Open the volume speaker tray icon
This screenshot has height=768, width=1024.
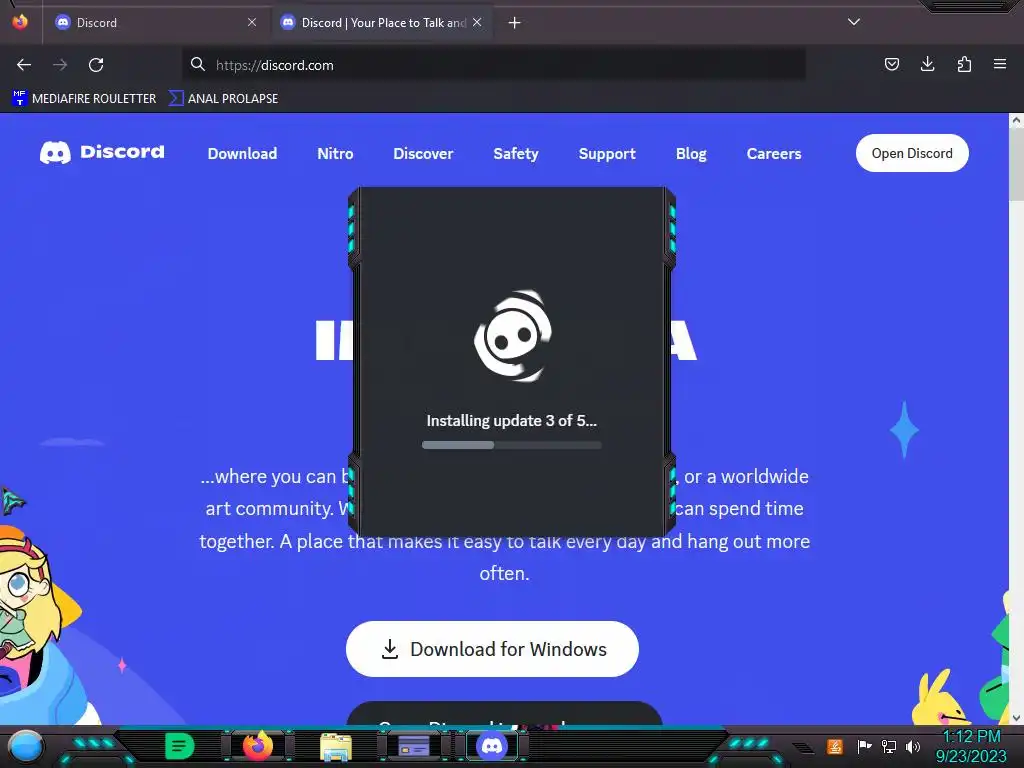click(x=913, y=746)
